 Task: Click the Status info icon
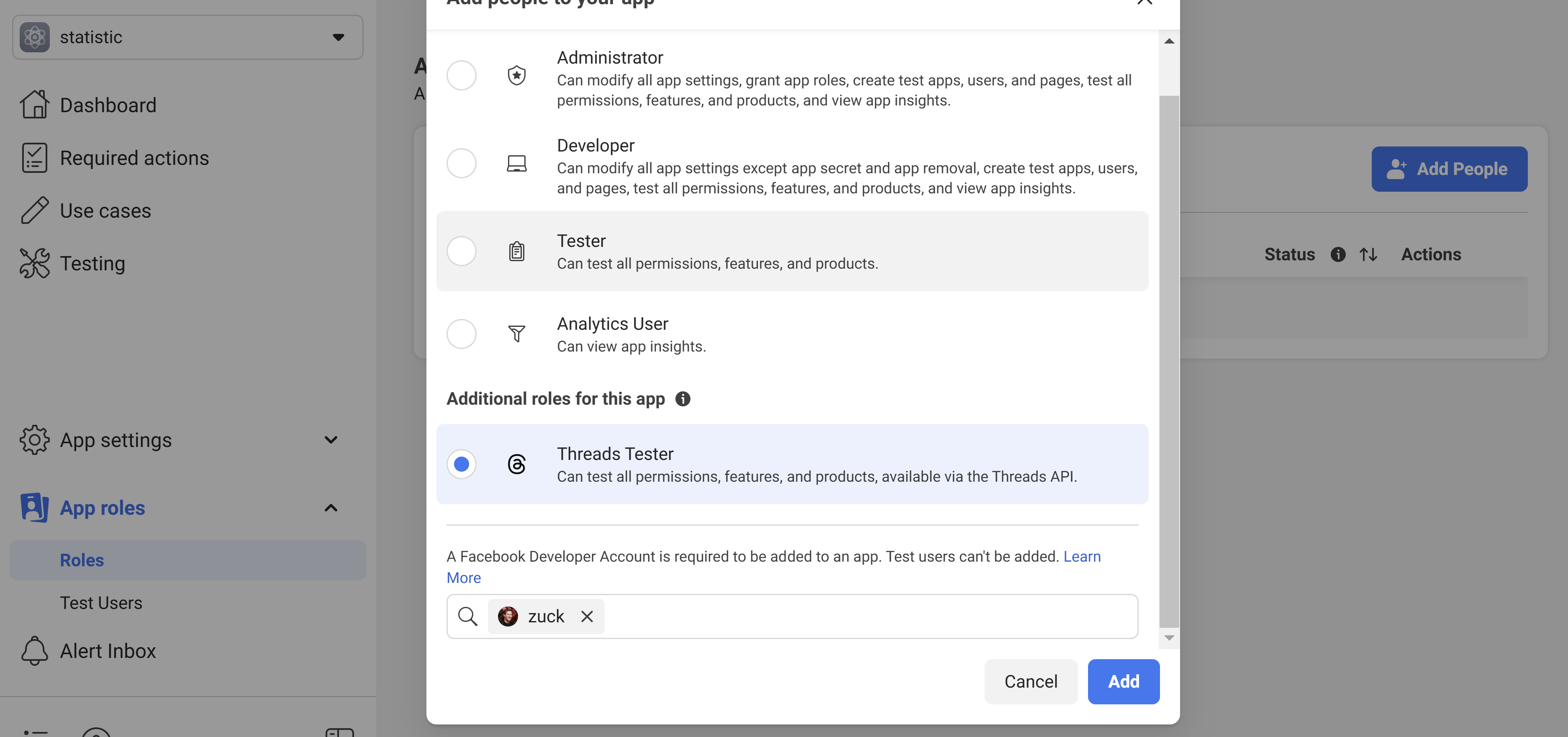[1338, 254]
